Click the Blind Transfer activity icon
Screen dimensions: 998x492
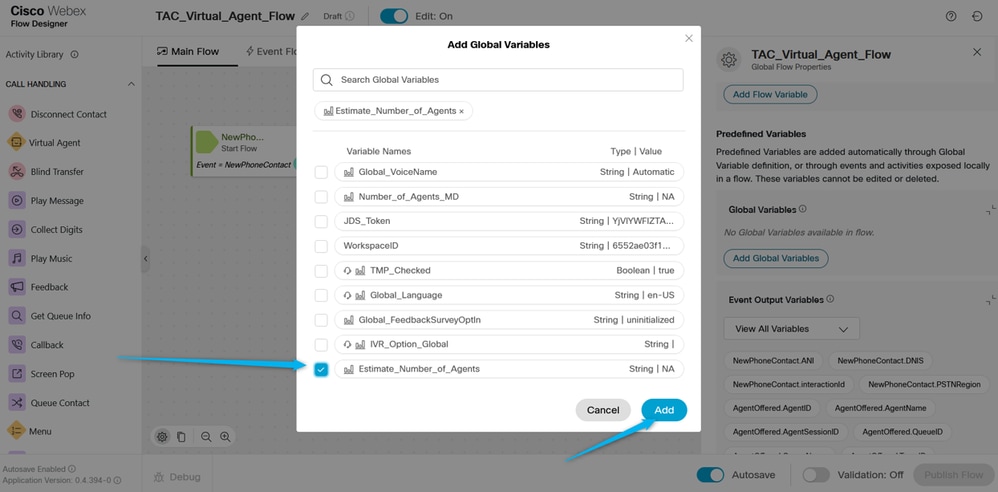coord(17,171)
